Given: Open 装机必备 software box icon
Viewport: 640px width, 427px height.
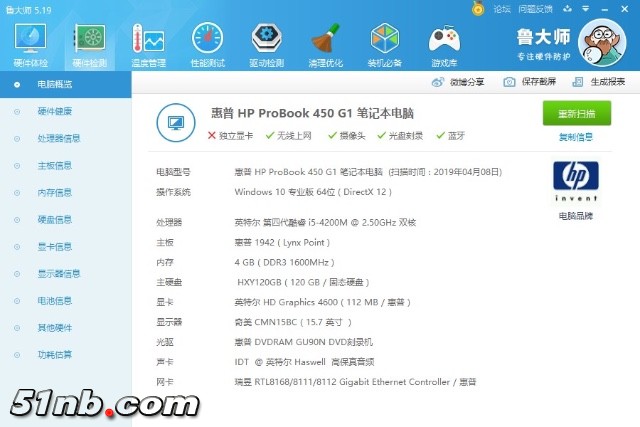Looking at the screenshot, I should [x=383, y=42].
